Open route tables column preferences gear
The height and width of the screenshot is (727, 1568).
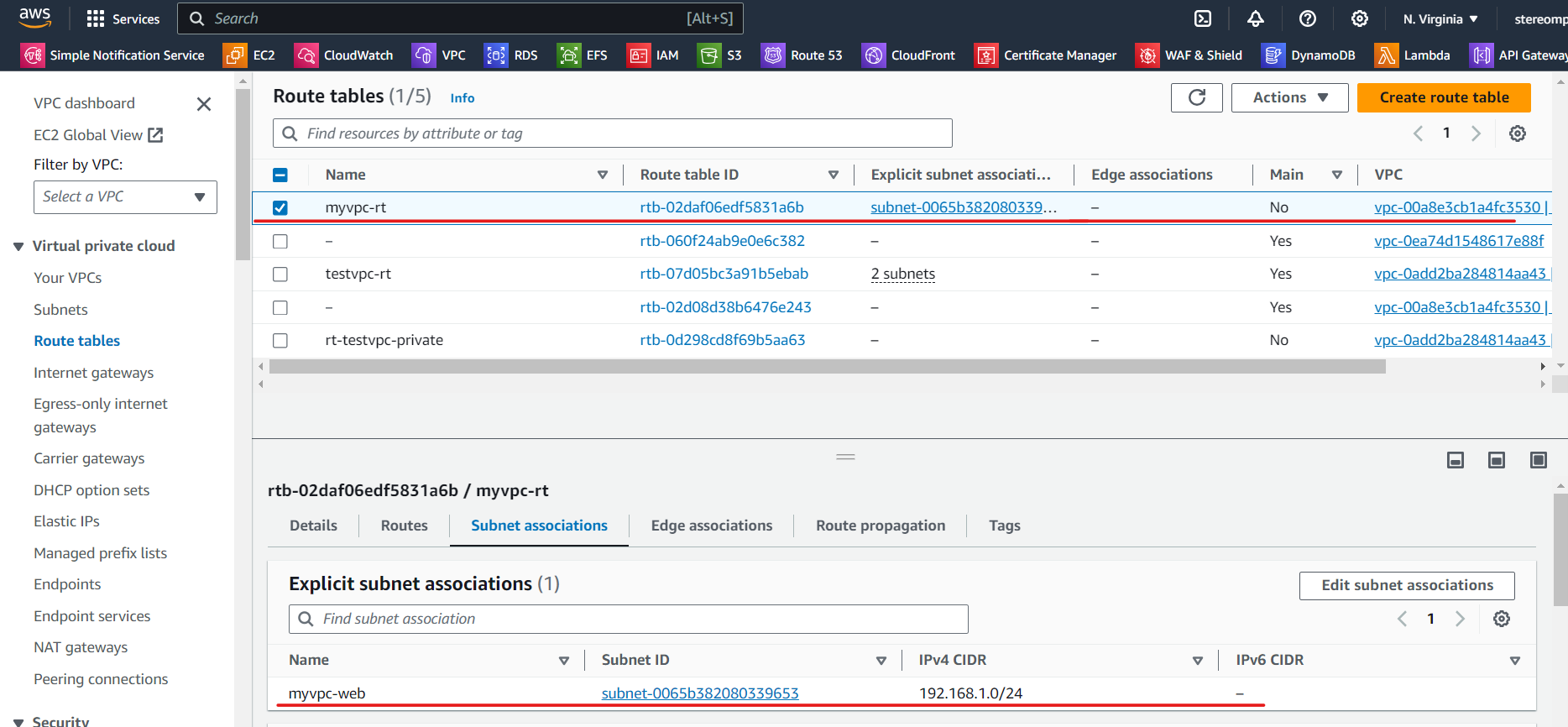1518,133
